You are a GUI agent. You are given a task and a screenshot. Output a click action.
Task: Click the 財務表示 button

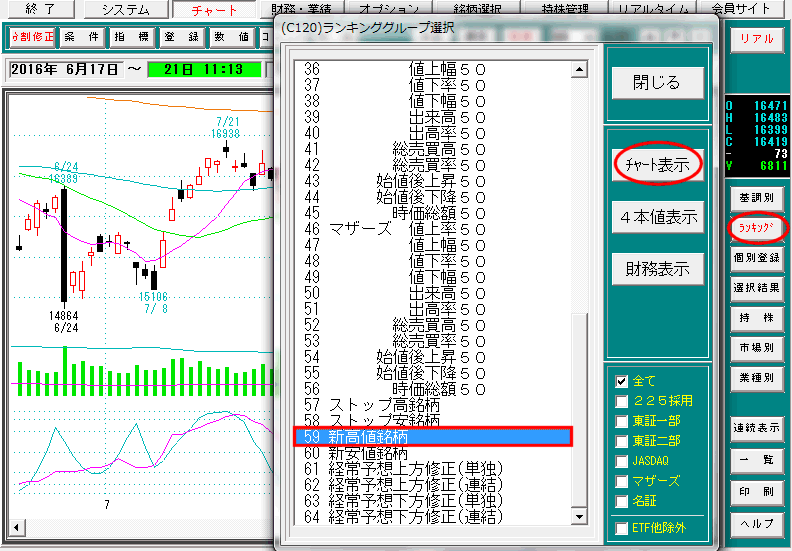pyautogui.click(x=657, y=268)
